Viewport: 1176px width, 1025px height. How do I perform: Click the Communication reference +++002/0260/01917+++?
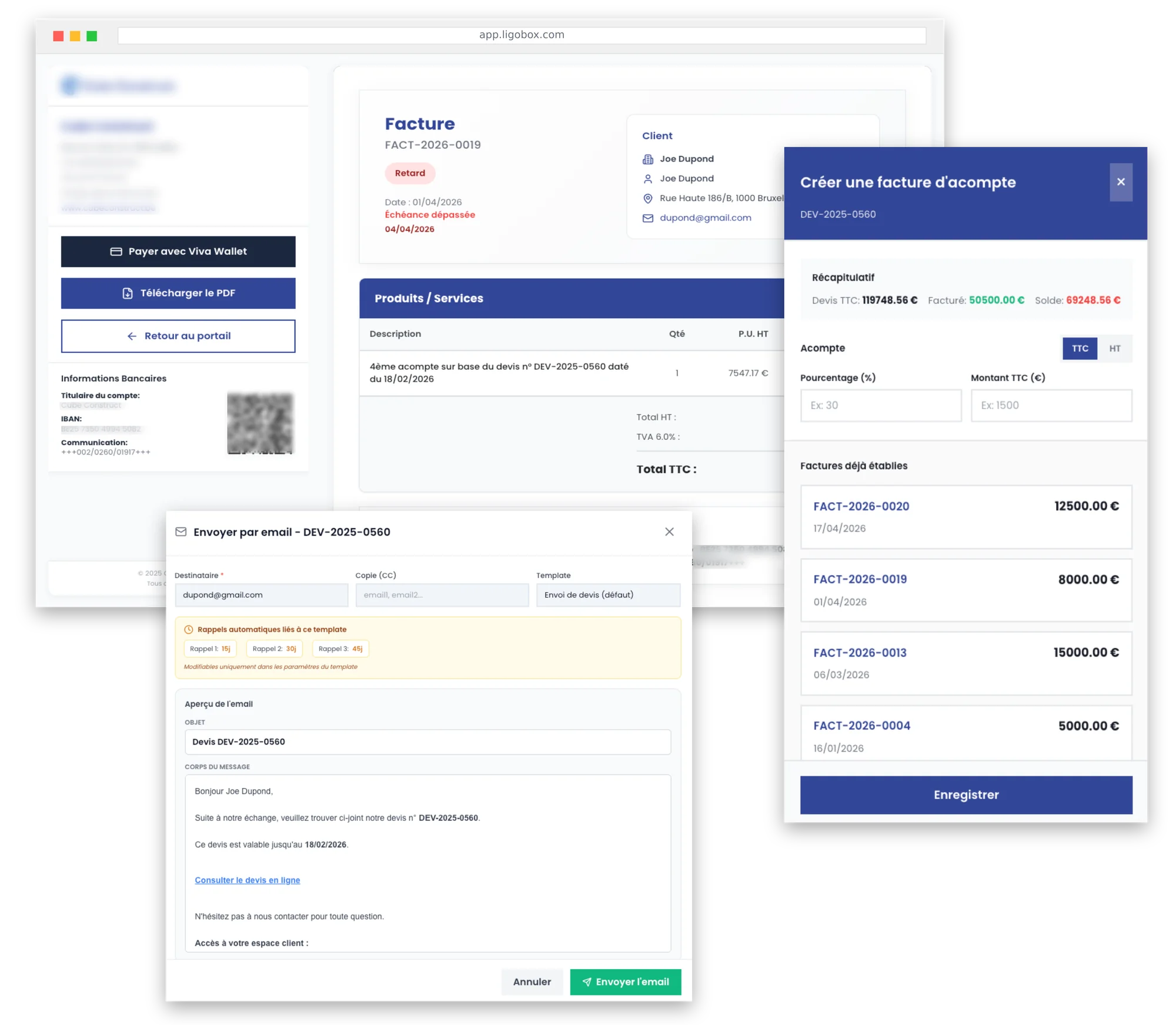(x=106, y=452)
